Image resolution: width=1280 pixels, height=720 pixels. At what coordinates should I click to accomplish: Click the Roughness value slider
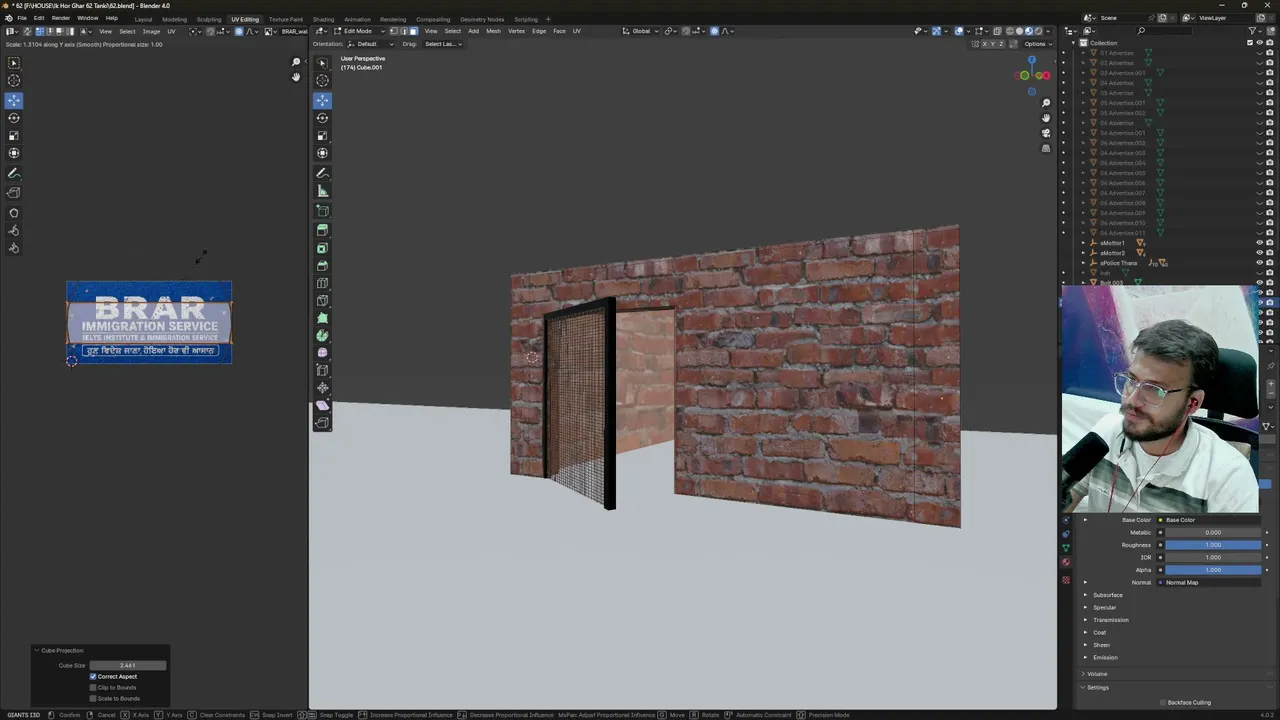[x=1213, y=545]
